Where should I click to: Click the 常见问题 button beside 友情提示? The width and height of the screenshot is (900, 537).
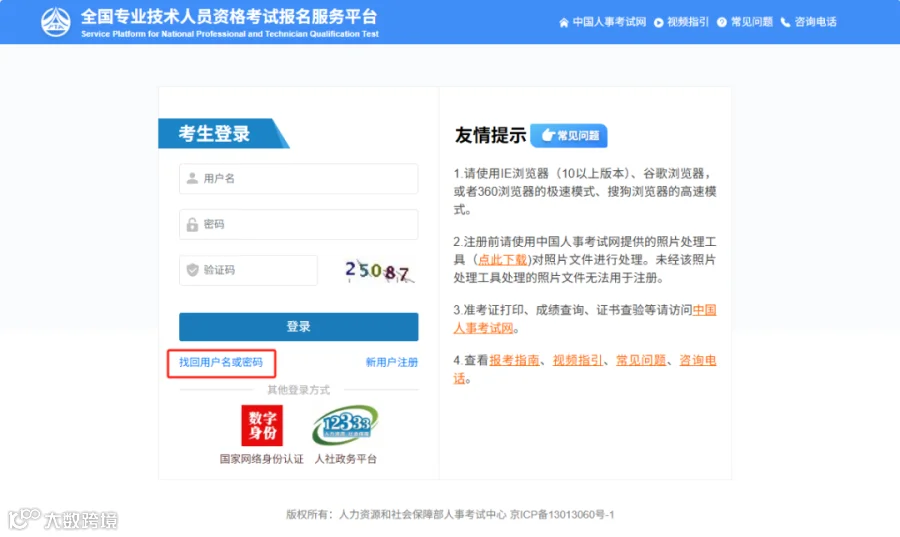click(569, 135)
